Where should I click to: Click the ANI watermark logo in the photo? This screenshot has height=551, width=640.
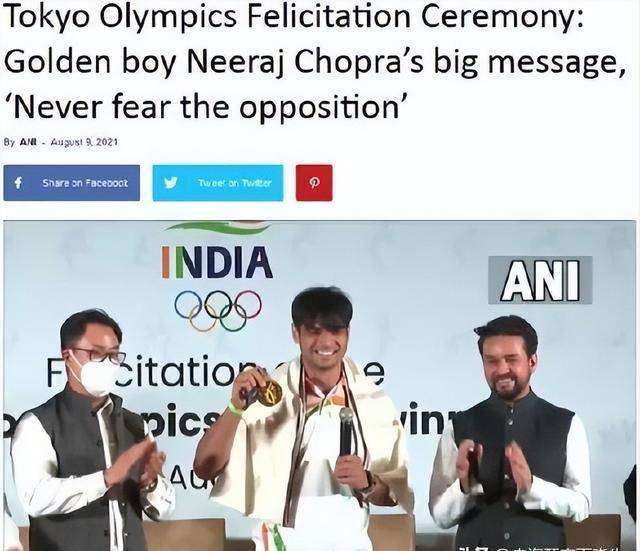(x=540, y=280)
